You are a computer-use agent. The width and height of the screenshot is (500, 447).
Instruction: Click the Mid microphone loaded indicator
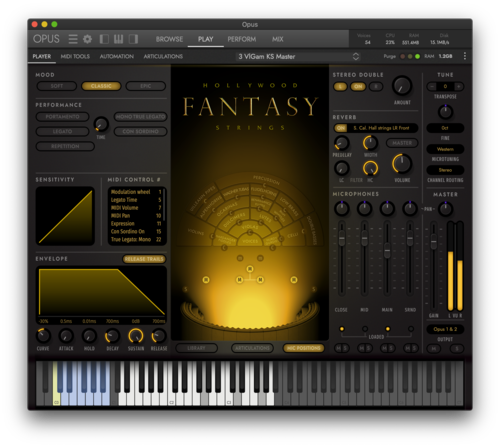[x=365, y=329]
